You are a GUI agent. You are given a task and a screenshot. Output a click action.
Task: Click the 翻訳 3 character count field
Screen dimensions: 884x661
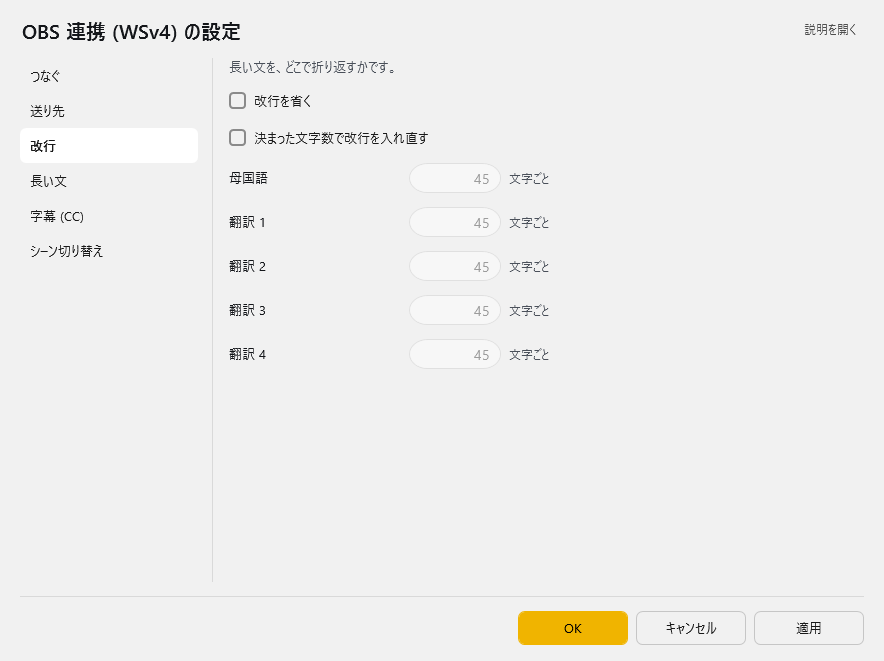click(455, 310)
